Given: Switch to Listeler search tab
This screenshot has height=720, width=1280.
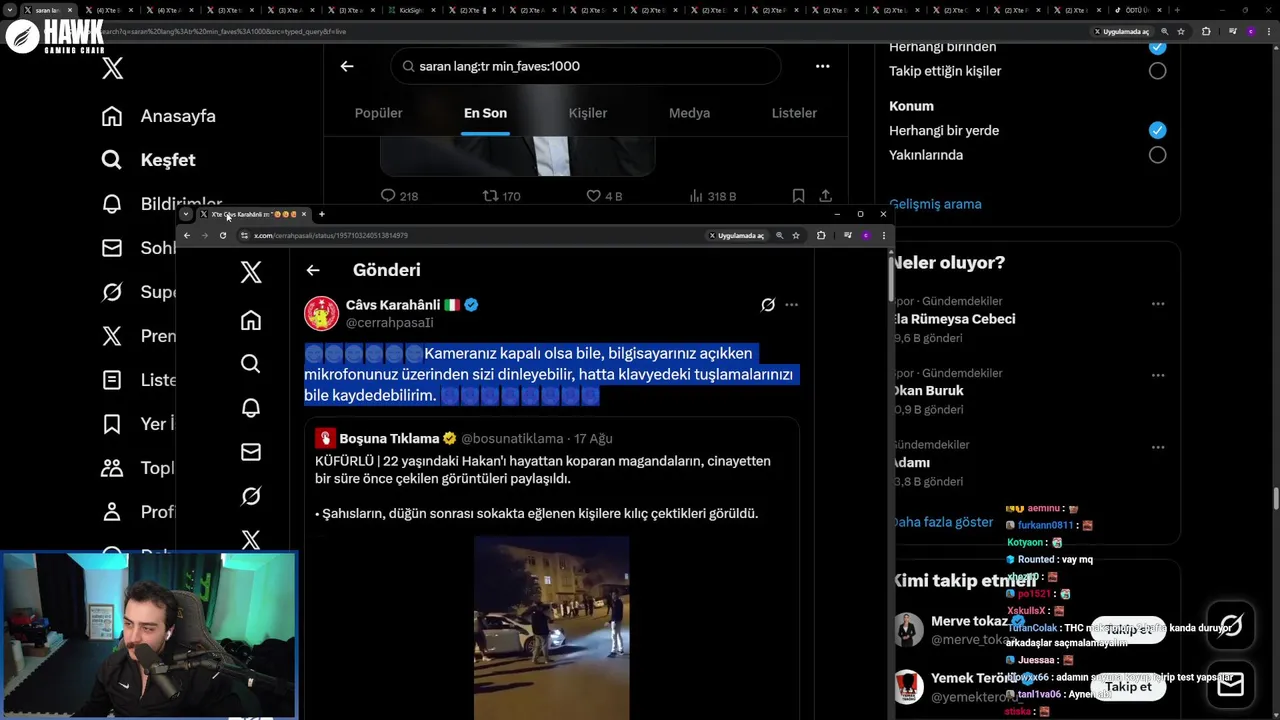Looking at the screenshot, I should [x=794, y=113].
